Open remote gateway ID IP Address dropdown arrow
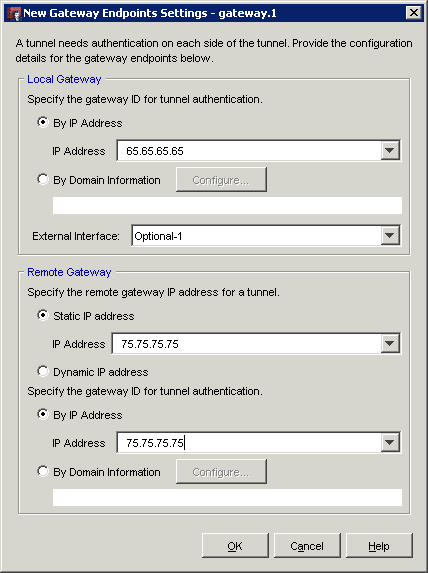Viewport: 428px width, 573px height. (390, 443)
